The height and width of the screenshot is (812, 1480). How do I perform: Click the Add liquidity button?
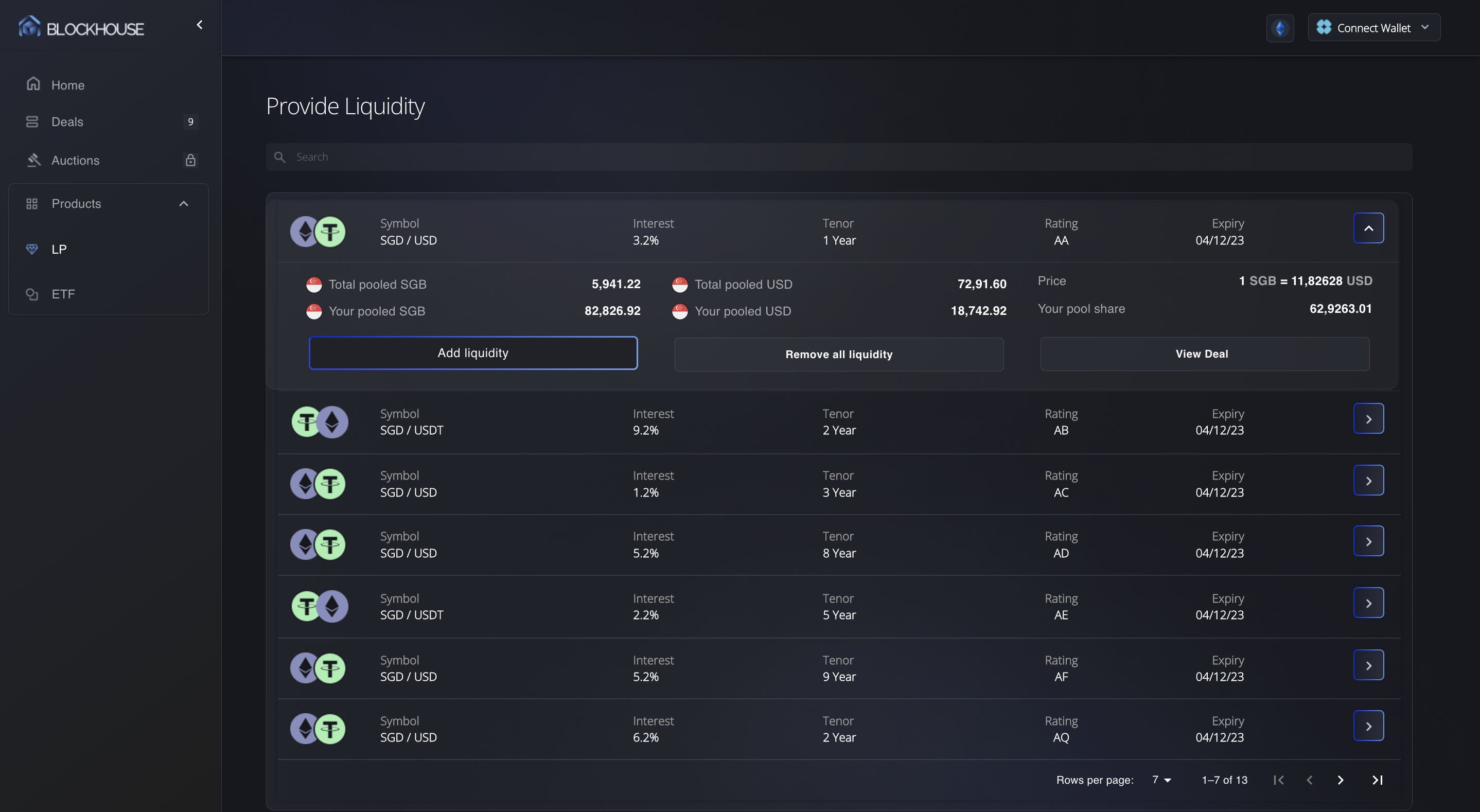(x=473, y=353)
